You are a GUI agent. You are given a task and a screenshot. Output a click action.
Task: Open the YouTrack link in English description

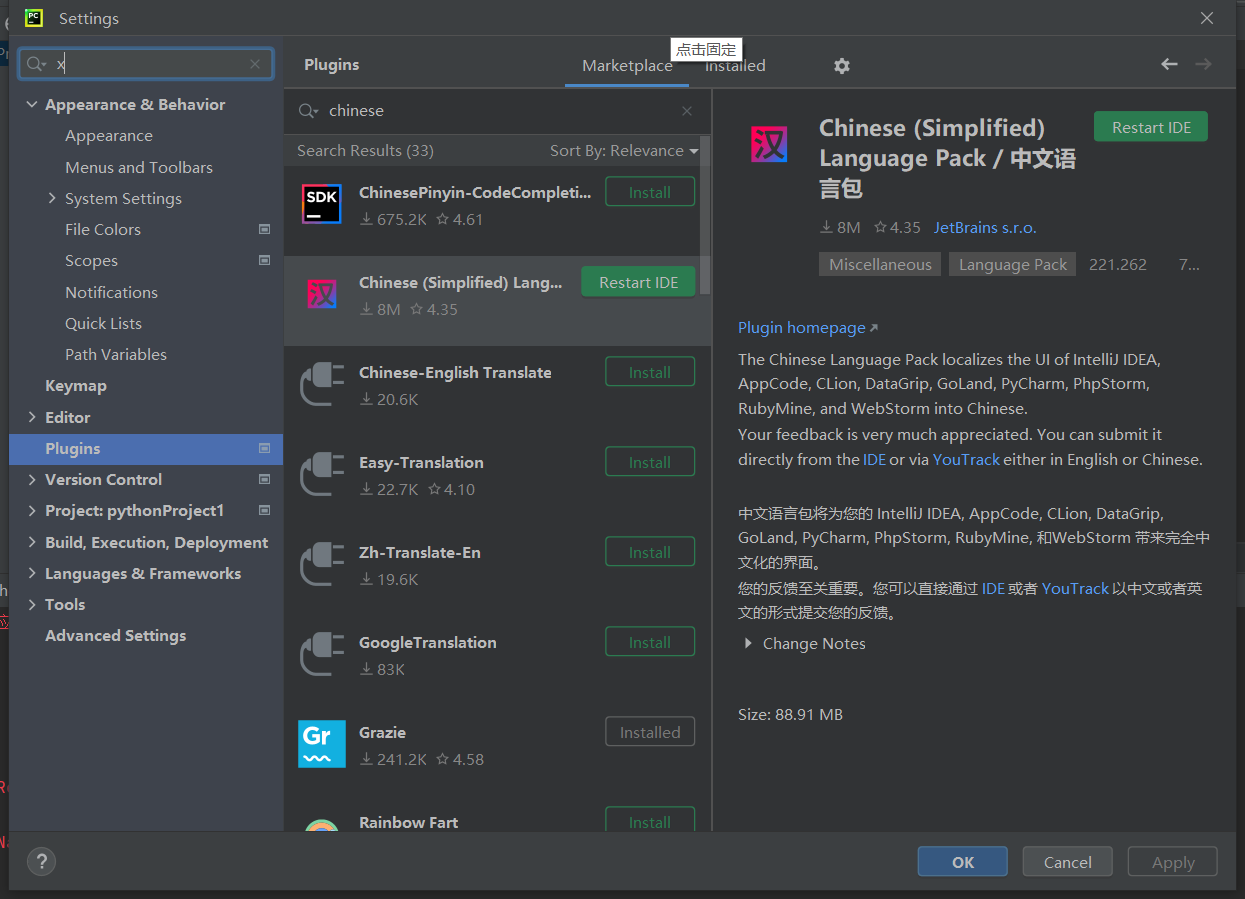(x=966, y=460)
